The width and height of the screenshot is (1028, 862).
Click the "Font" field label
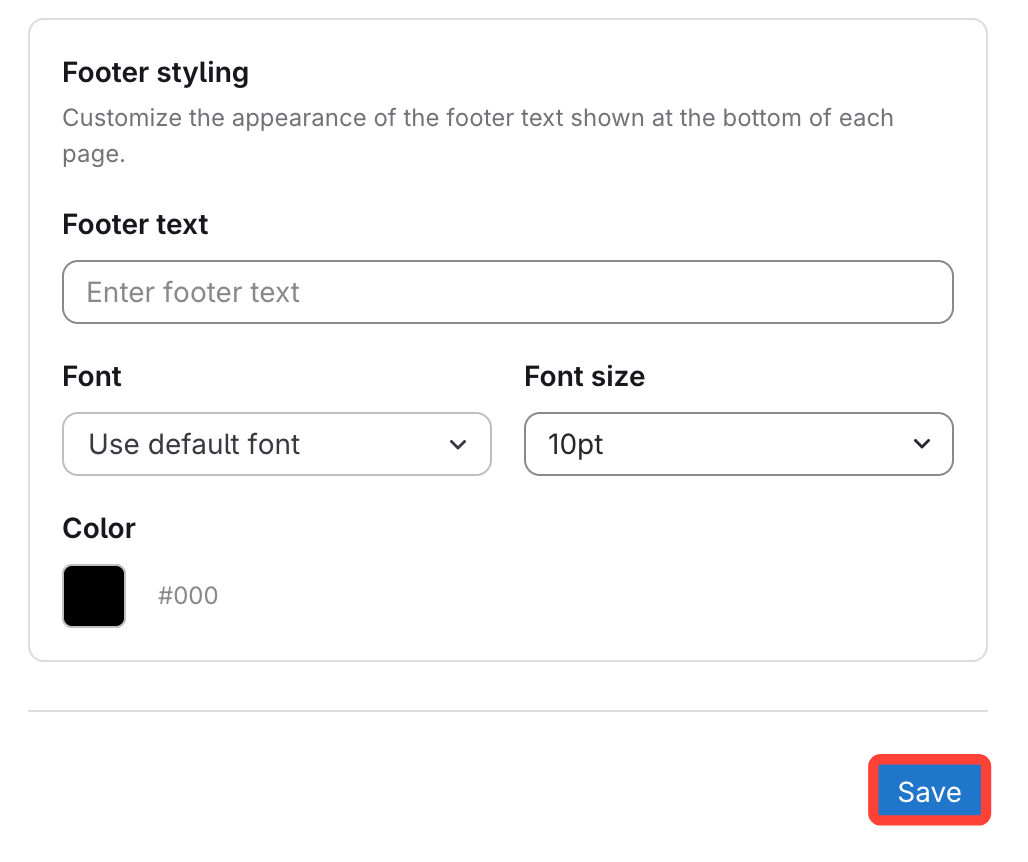(92, 376)
